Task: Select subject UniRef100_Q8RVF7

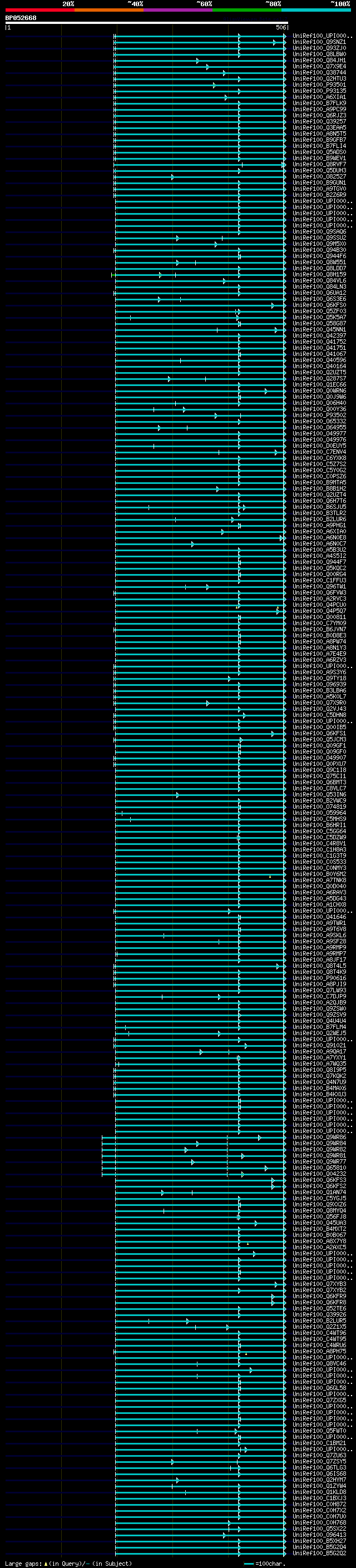Action: (x=319, y=164)
